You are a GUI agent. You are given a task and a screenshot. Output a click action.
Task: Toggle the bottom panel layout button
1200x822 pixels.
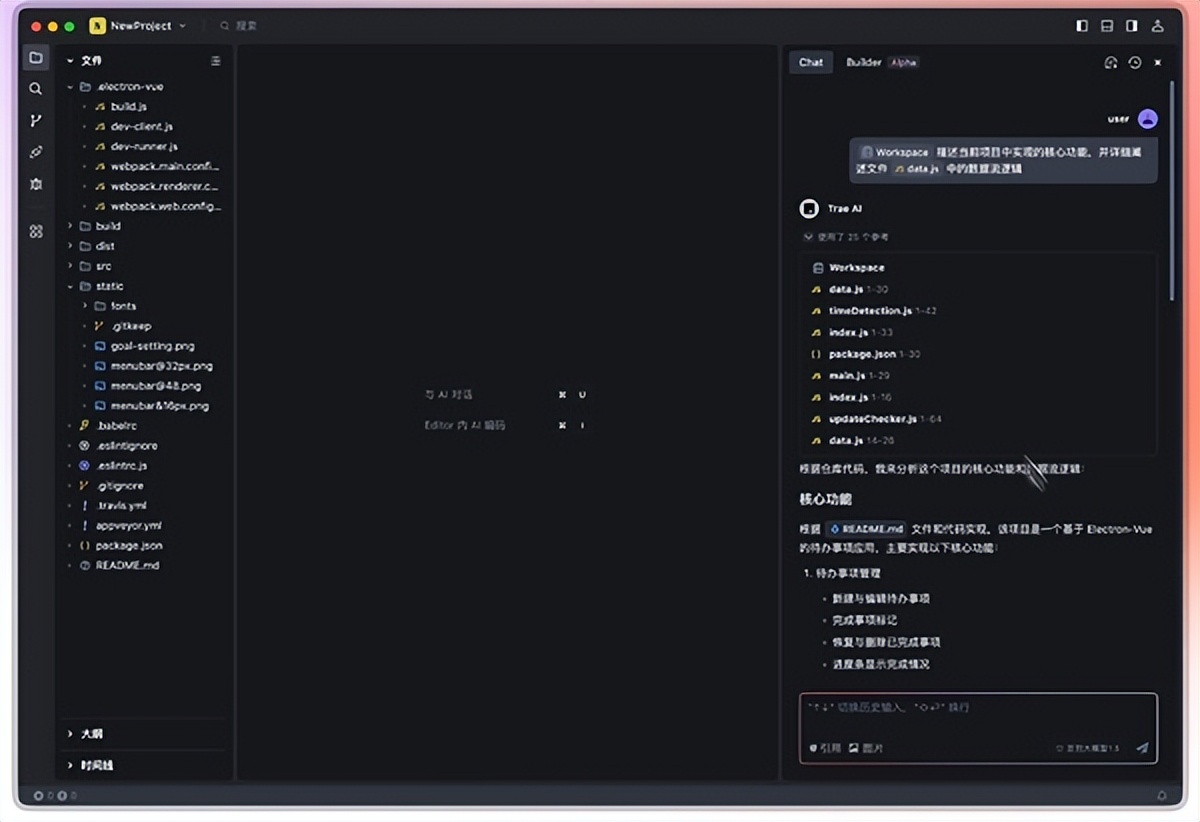1107,26
